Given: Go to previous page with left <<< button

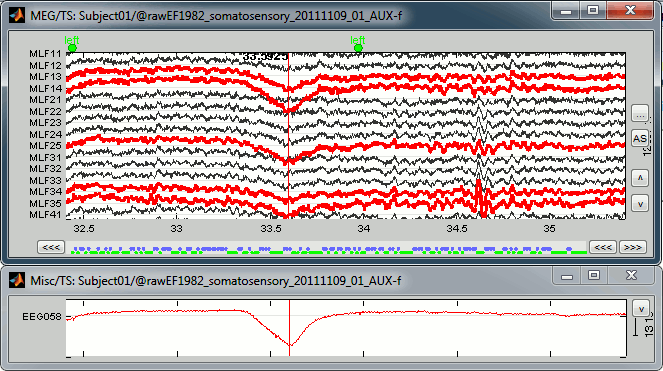Looking at the screenshot, I should click(x=51, y=247).
